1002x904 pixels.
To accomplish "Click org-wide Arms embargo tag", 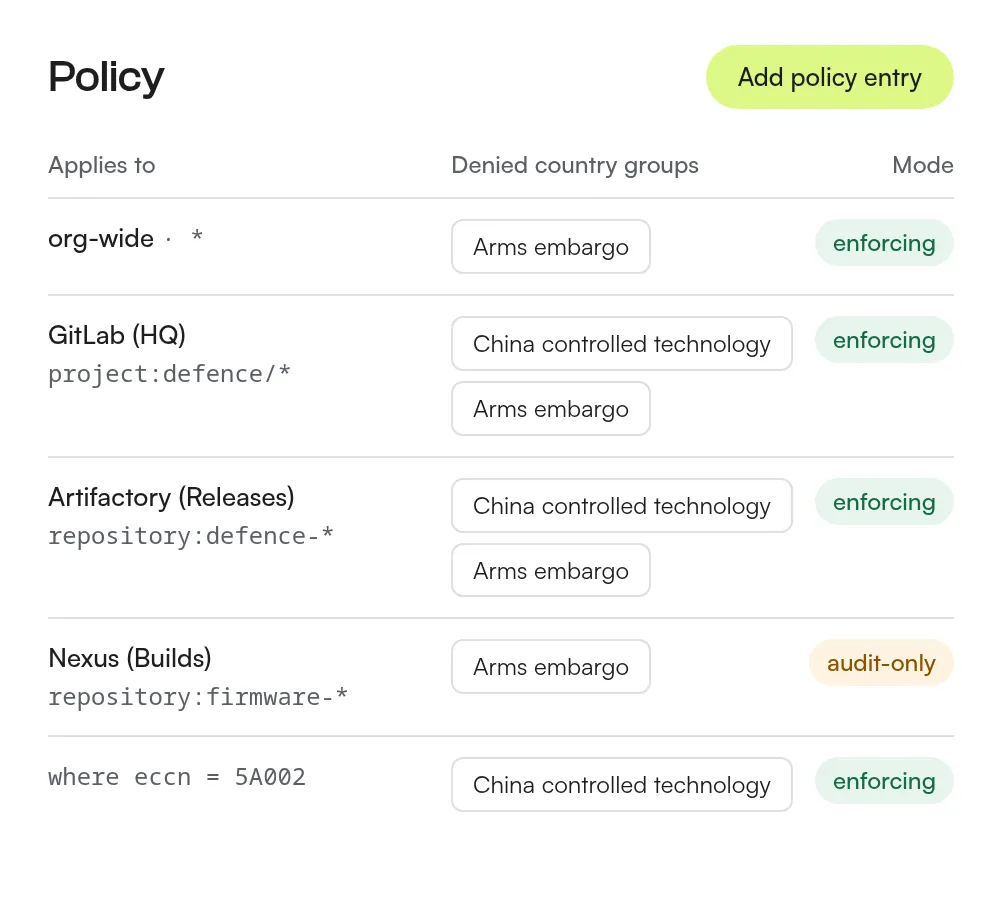I will click(551, 247).
